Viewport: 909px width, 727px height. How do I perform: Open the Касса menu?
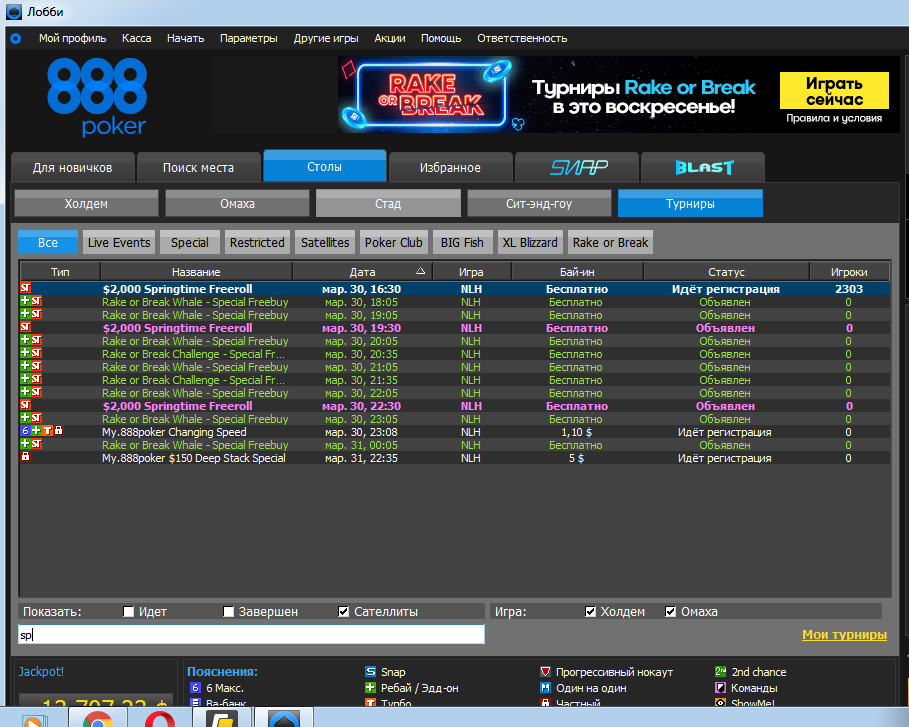[137, 38]
